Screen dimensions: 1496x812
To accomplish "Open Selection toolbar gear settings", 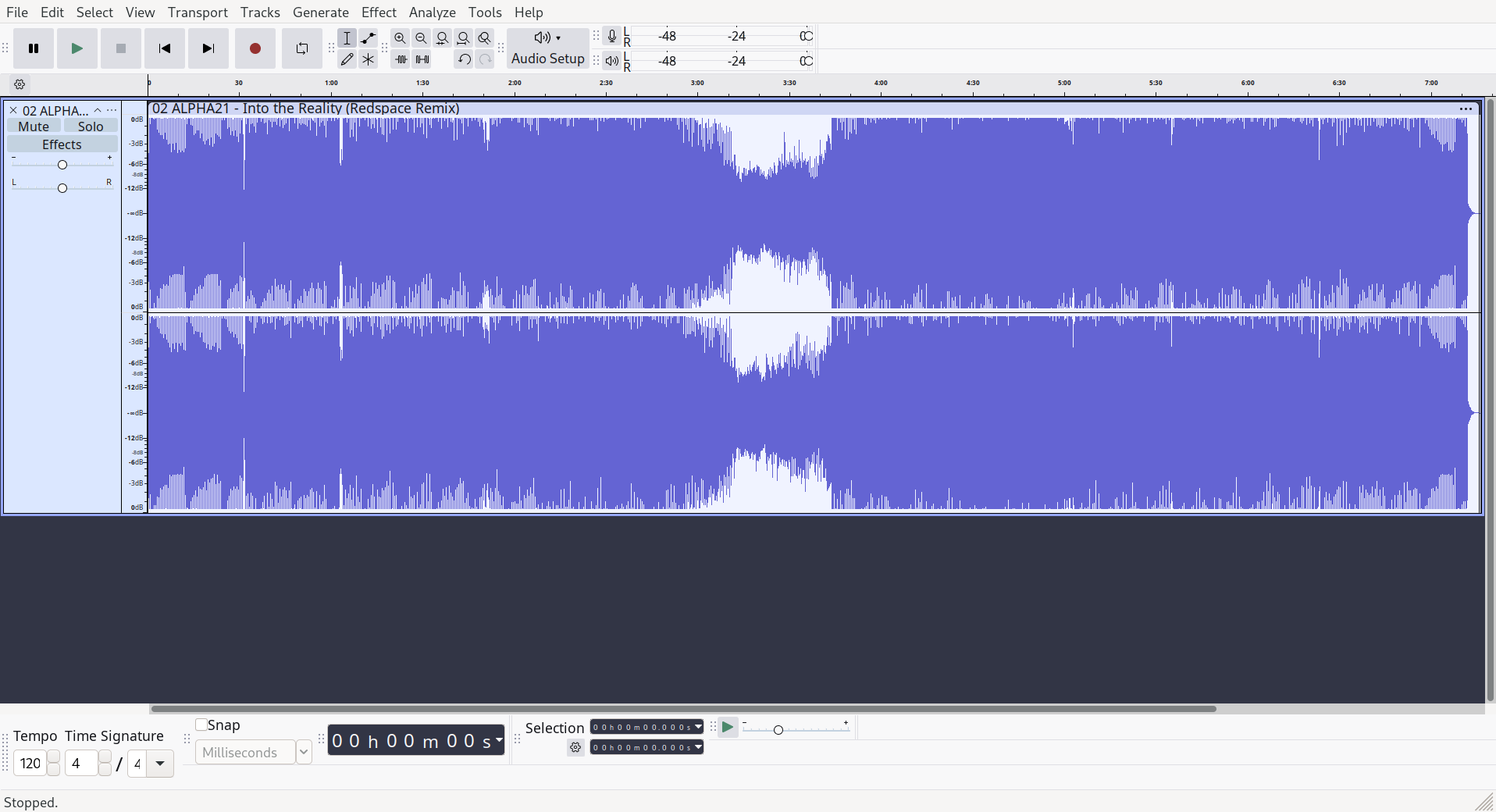I will click(x=575, y=747).
